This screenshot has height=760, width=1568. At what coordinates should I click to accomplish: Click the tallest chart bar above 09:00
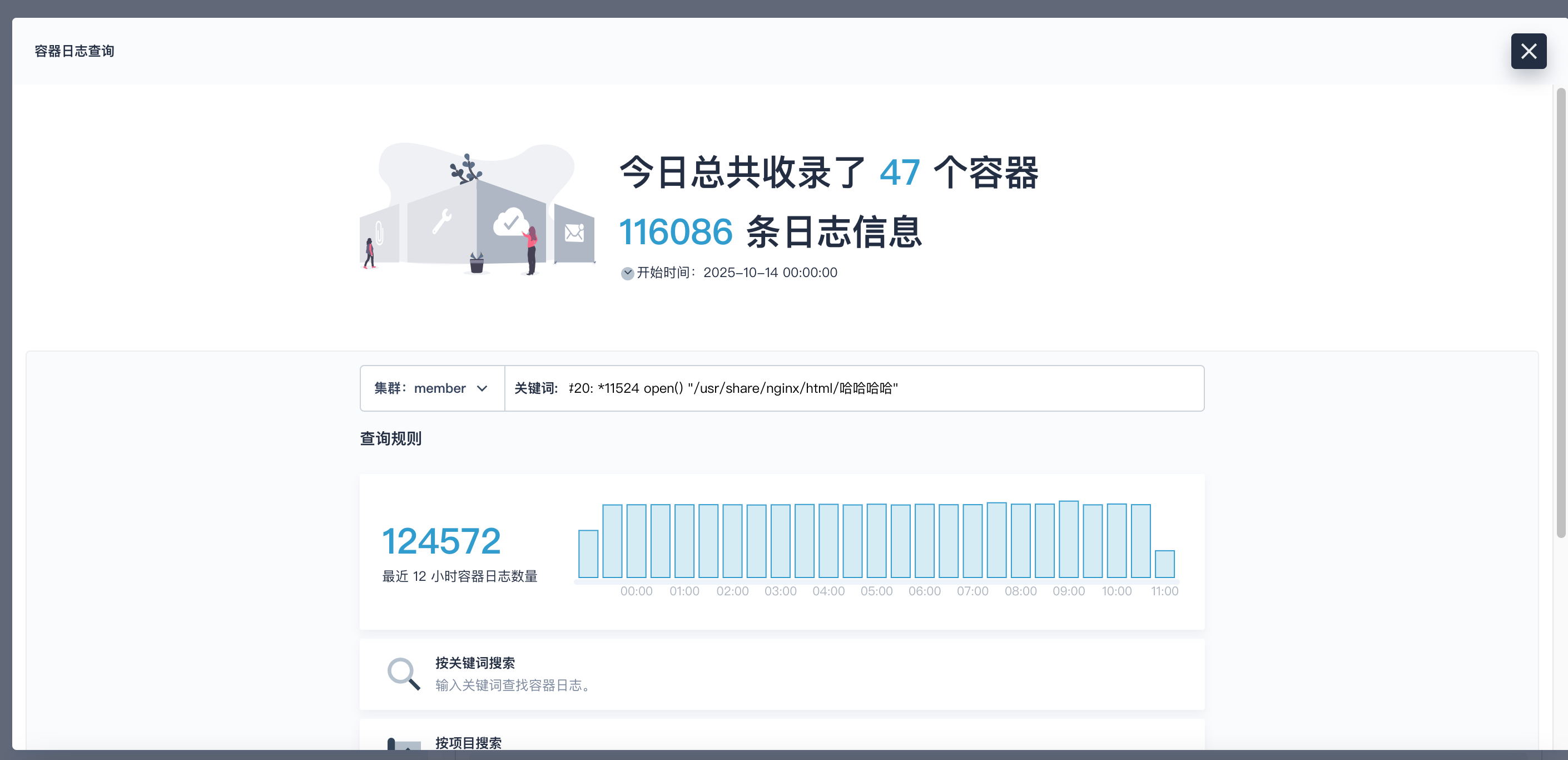click(1068, 540)
